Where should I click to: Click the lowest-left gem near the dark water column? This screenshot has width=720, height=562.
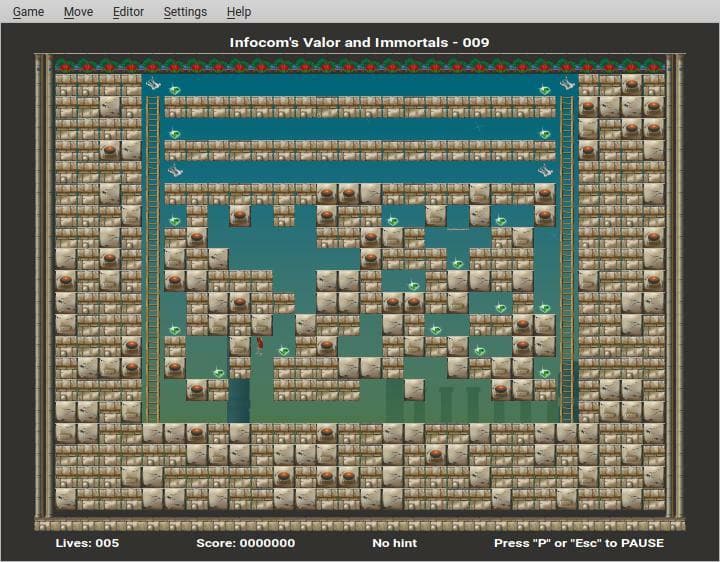click(219, 373)
